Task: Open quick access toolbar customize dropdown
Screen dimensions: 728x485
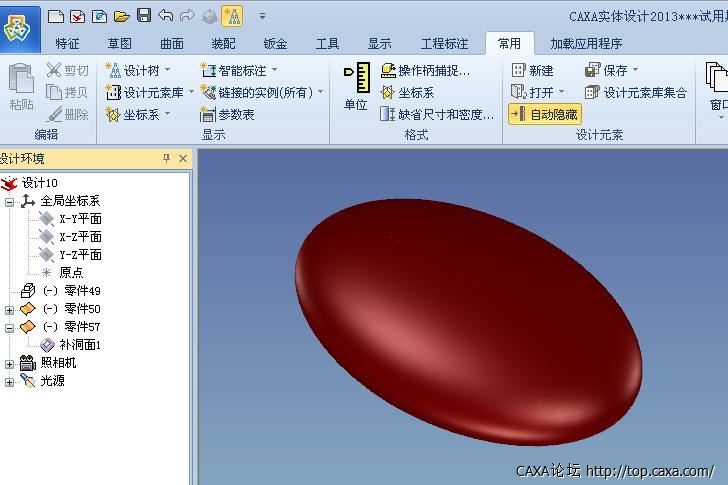Action: pyautogui.click(x=262, y=16)
